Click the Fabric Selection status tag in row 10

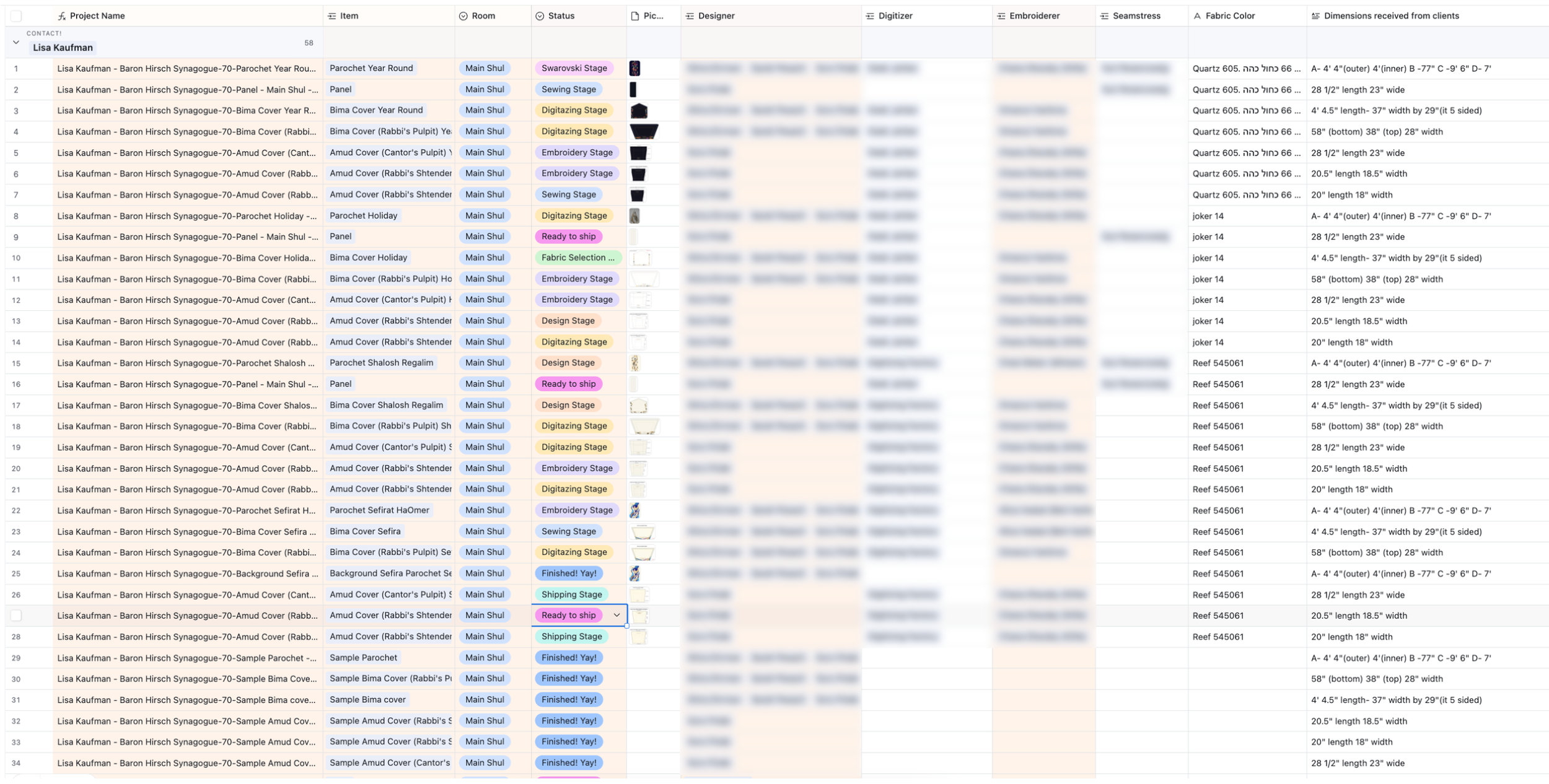(x=577, y=258)
